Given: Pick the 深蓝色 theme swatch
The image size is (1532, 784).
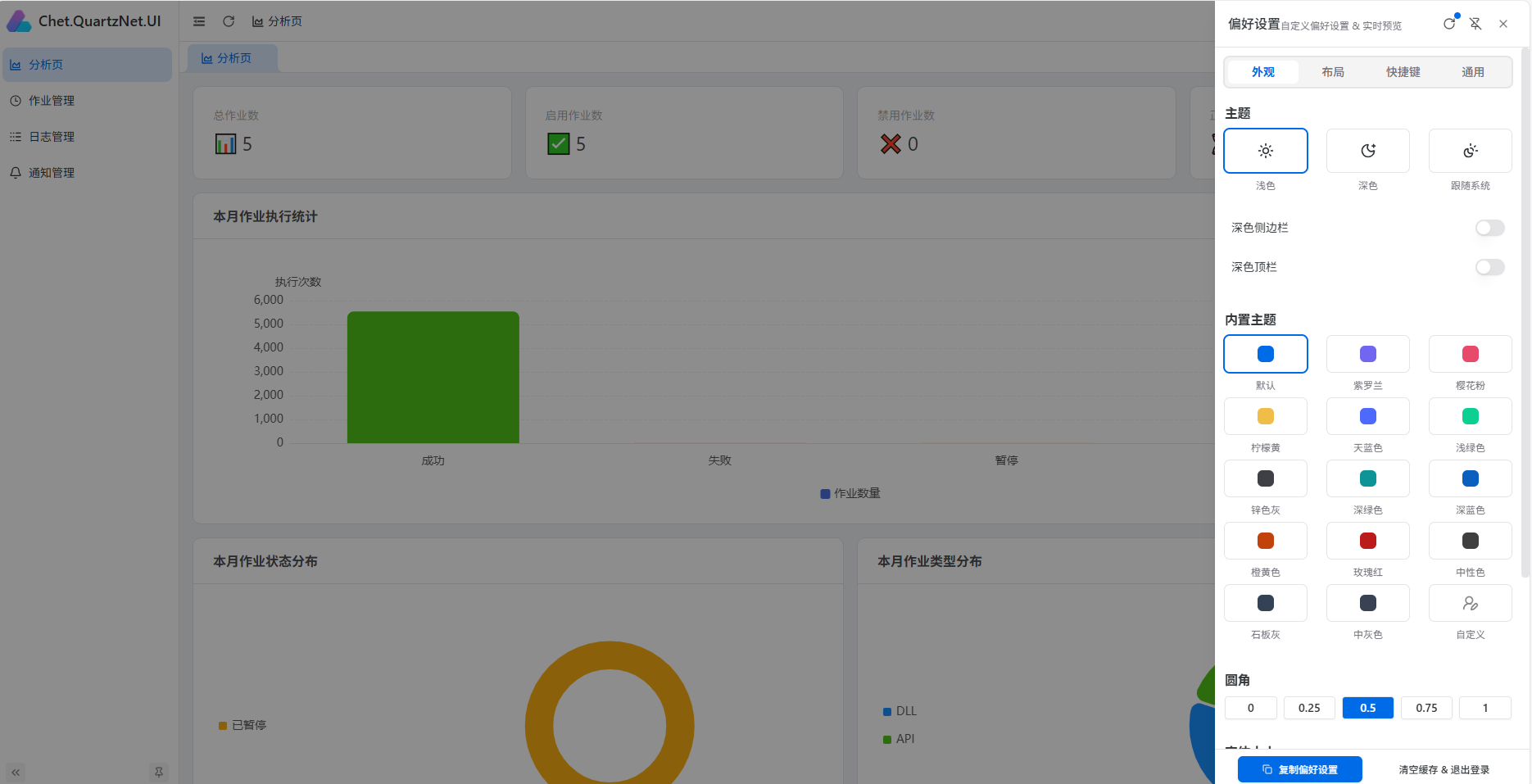Looking at the screenshot, I should (x=1471, y=478).
